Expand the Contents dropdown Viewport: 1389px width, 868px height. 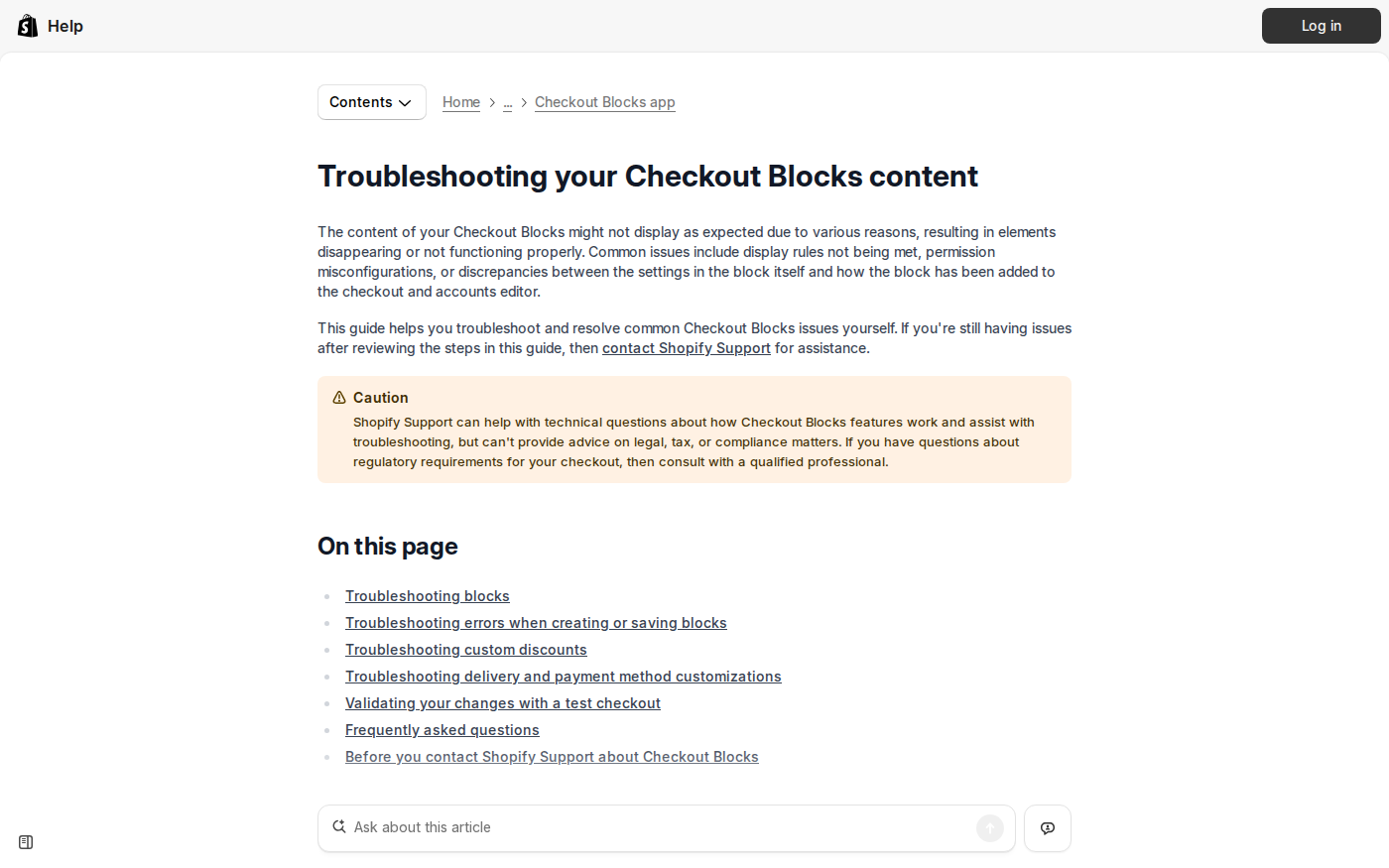coord(371,102)
